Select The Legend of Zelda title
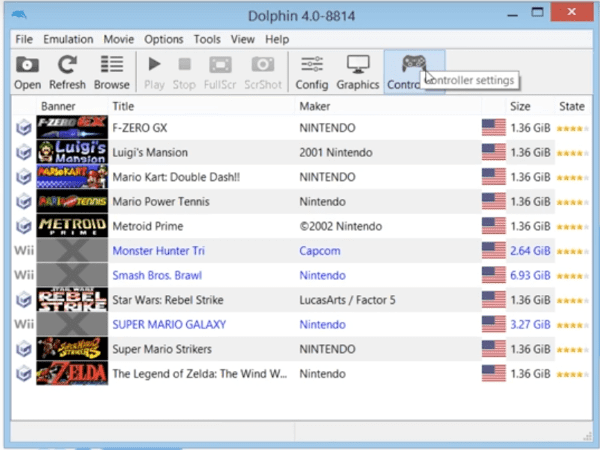Screen dimensions: 600x450 (199, 373)
